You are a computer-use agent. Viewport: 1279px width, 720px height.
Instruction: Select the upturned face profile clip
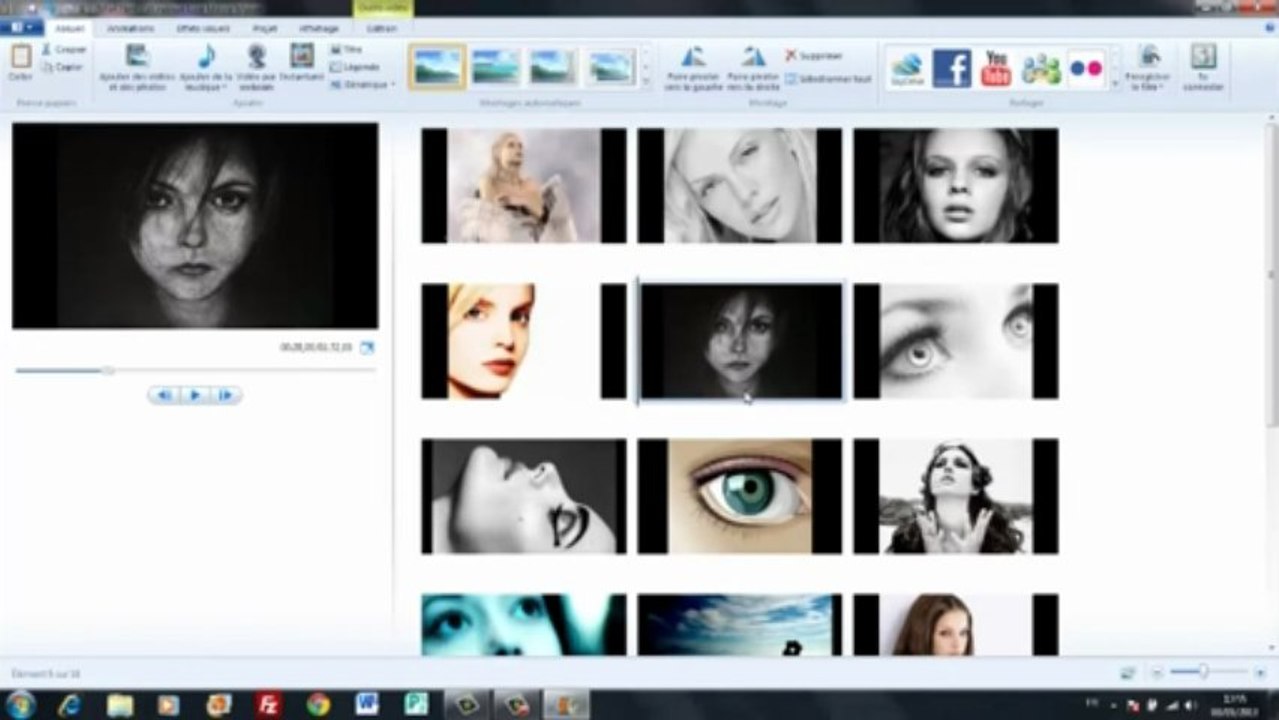[524, 496]
